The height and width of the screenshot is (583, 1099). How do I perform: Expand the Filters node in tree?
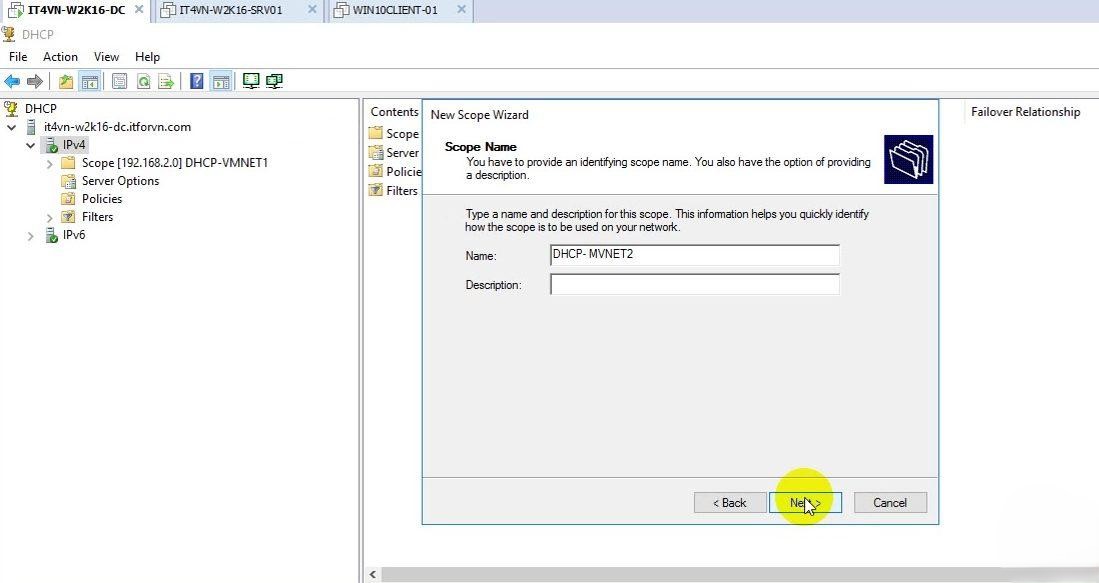[50, 217]
